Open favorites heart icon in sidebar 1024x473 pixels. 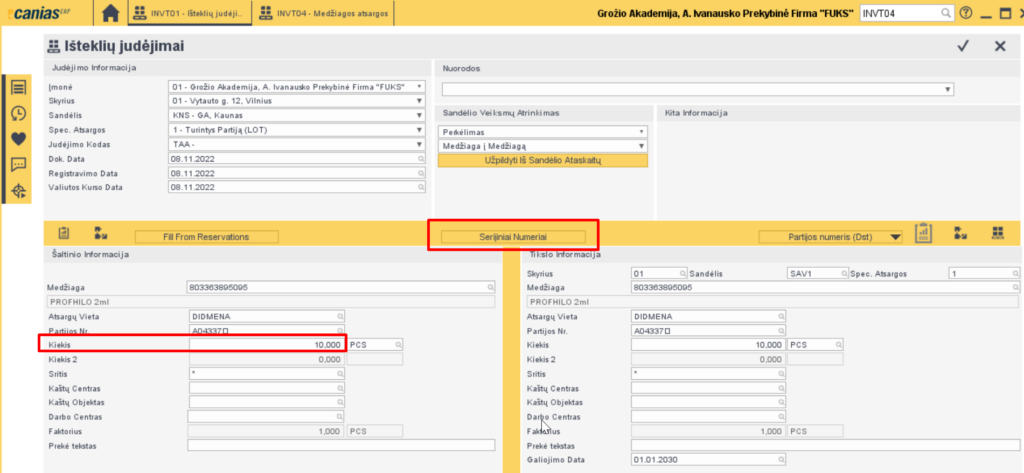[18, 139]
